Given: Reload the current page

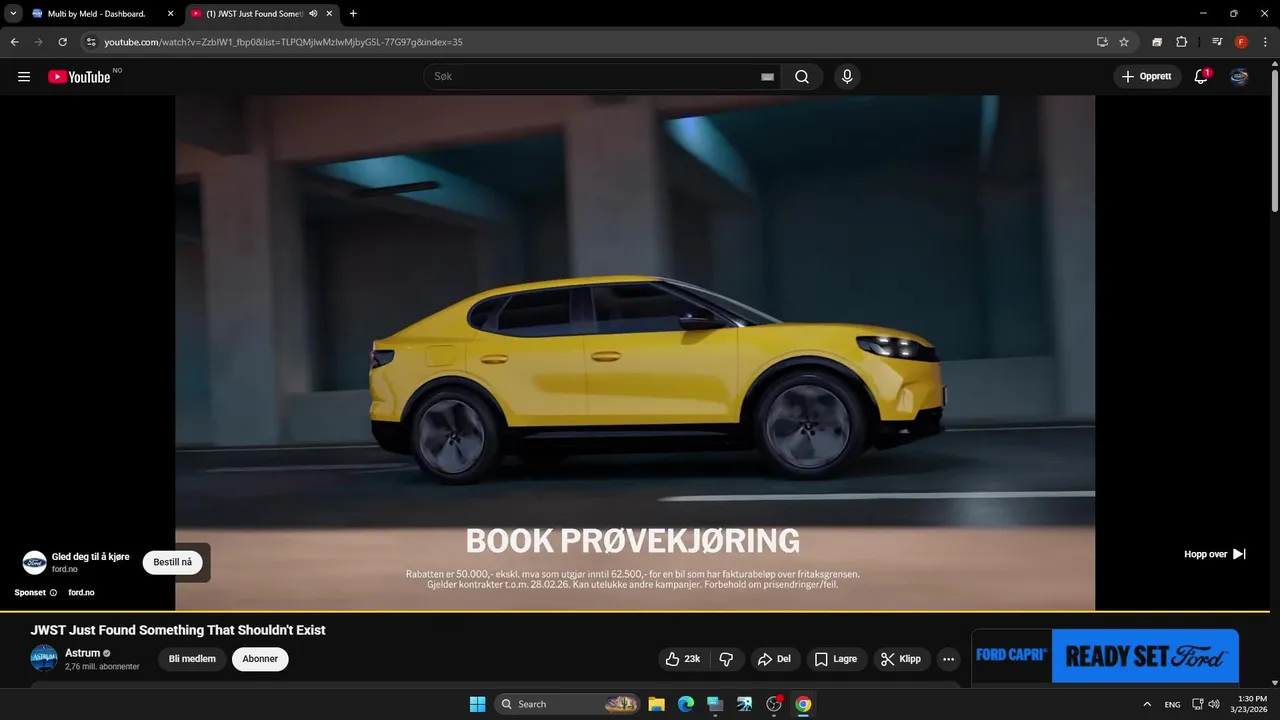Looking at the screenshot, I should 62,42.
